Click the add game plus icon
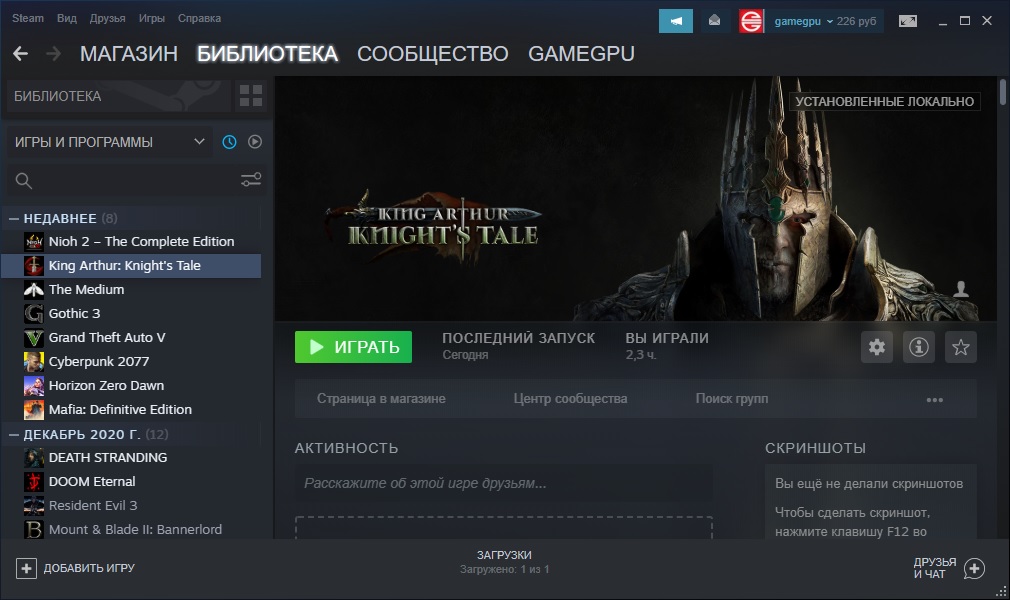Screen dimensions: 1010x600 [26, 568]
